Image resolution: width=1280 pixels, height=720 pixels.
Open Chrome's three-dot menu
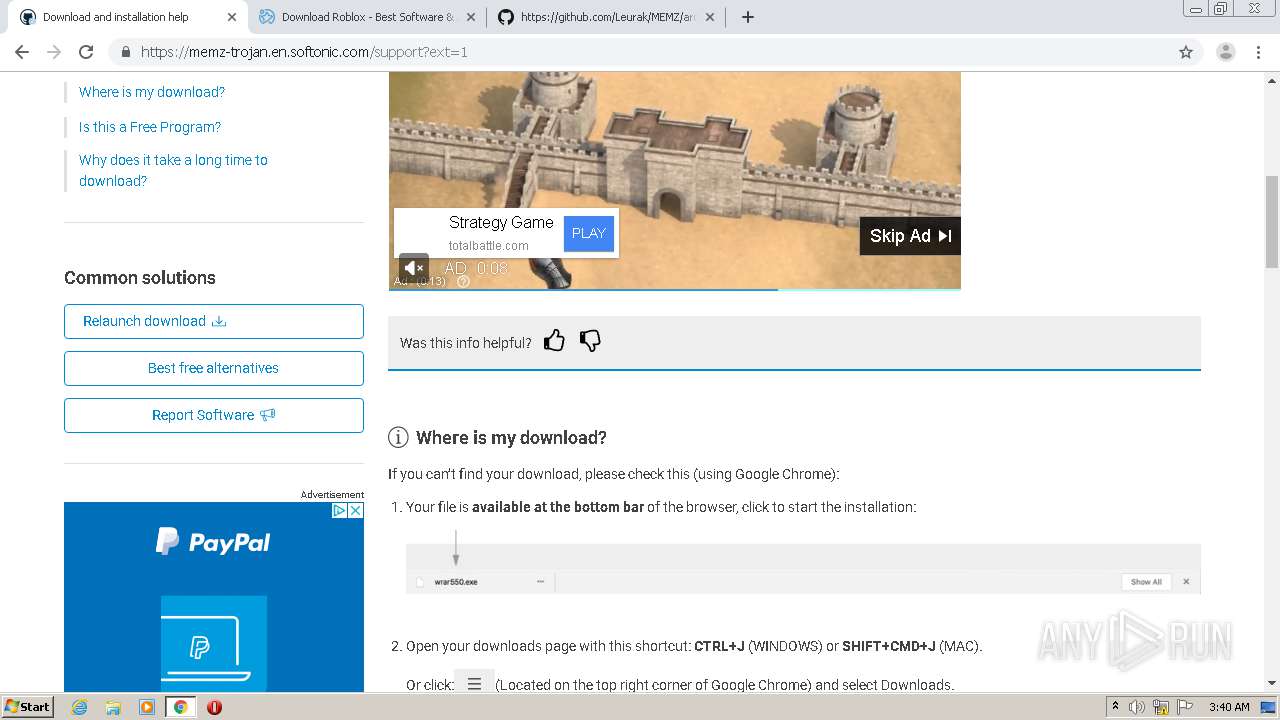1258,52
